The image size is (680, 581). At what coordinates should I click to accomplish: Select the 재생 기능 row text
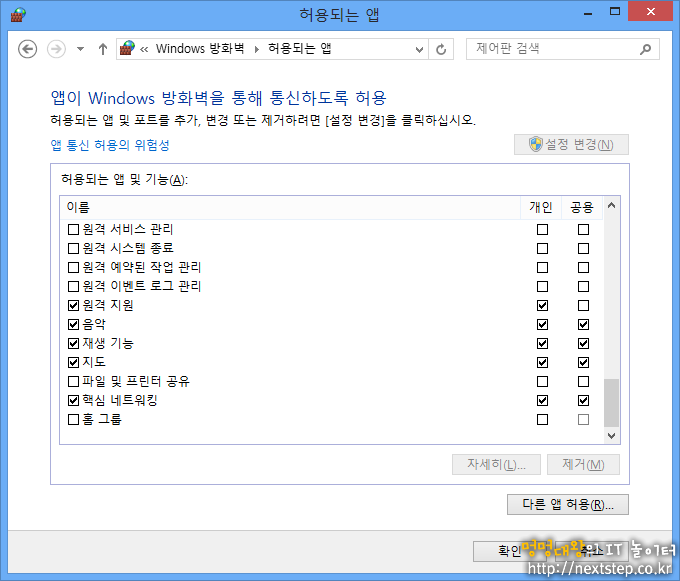[x=108, y=343]
